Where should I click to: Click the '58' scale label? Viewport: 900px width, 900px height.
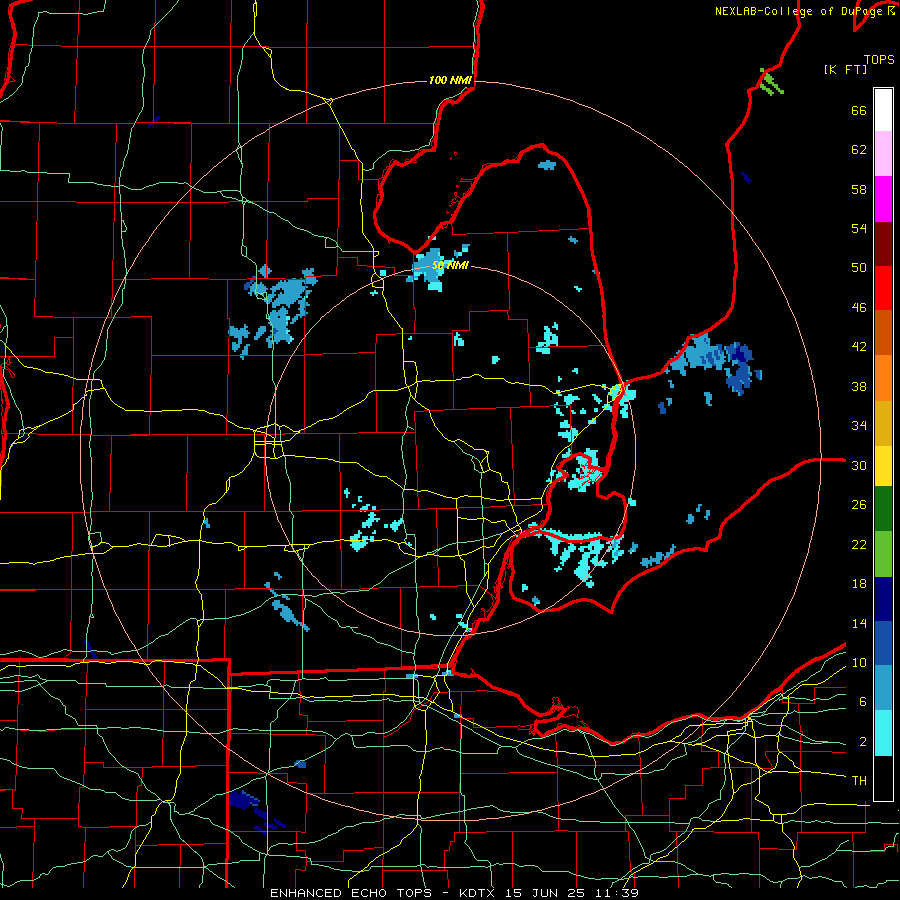pyautogui.click(x=859, y=189)
